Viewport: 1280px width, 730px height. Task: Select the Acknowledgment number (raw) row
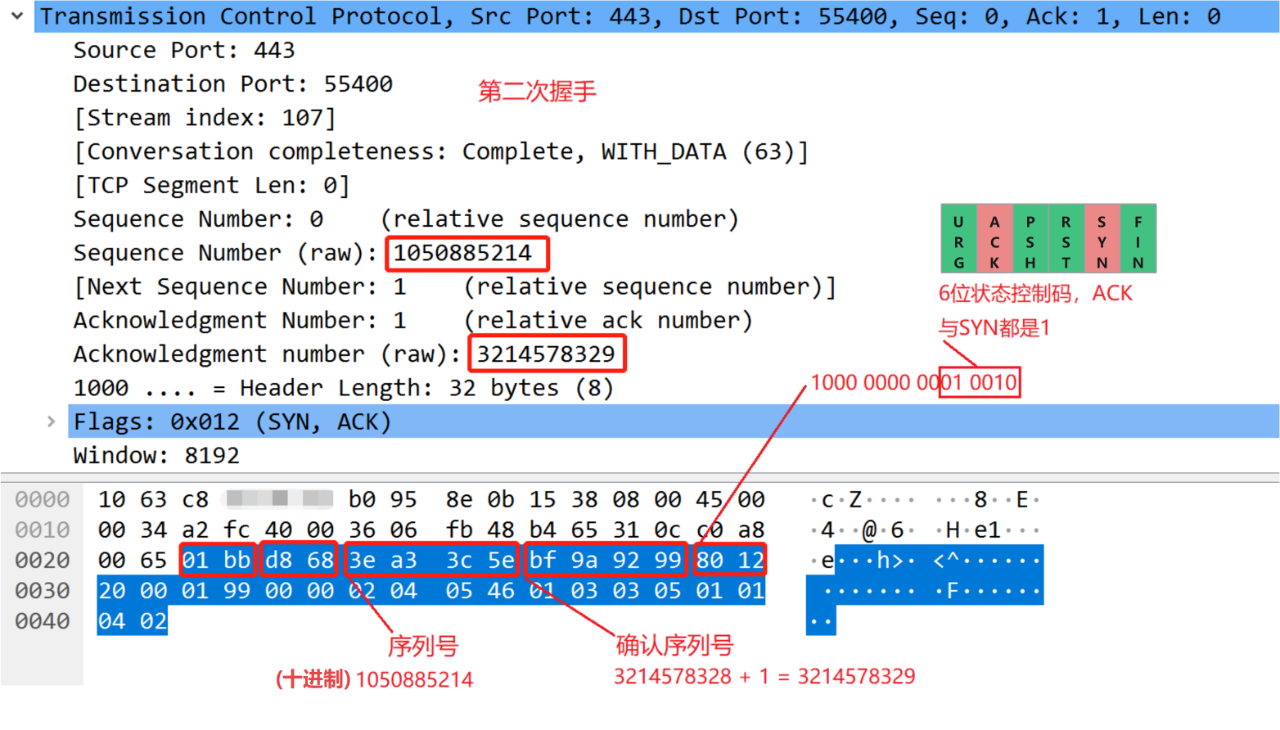tap(350, 354)
